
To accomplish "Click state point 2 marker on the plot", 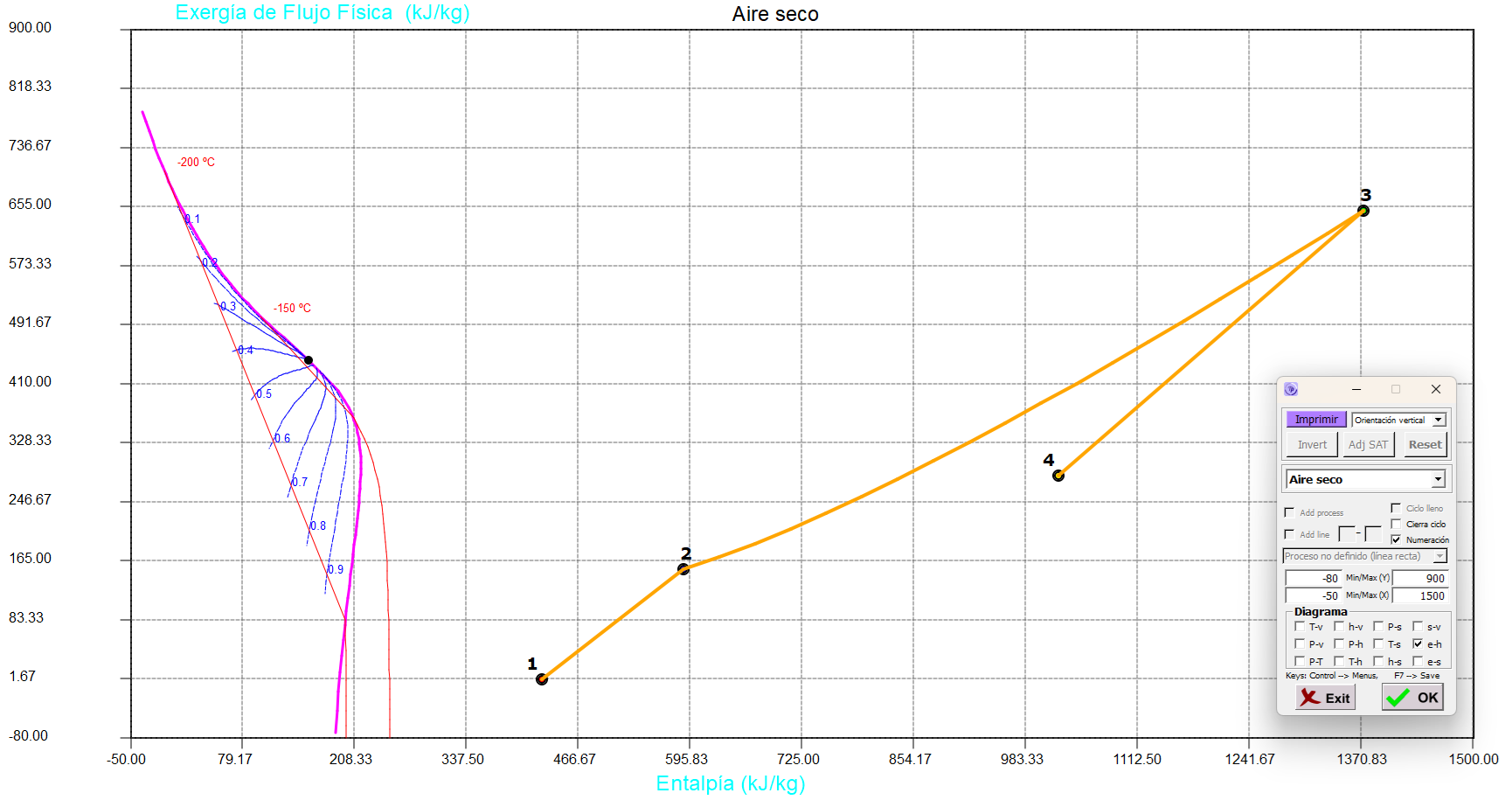I will 683,569.
